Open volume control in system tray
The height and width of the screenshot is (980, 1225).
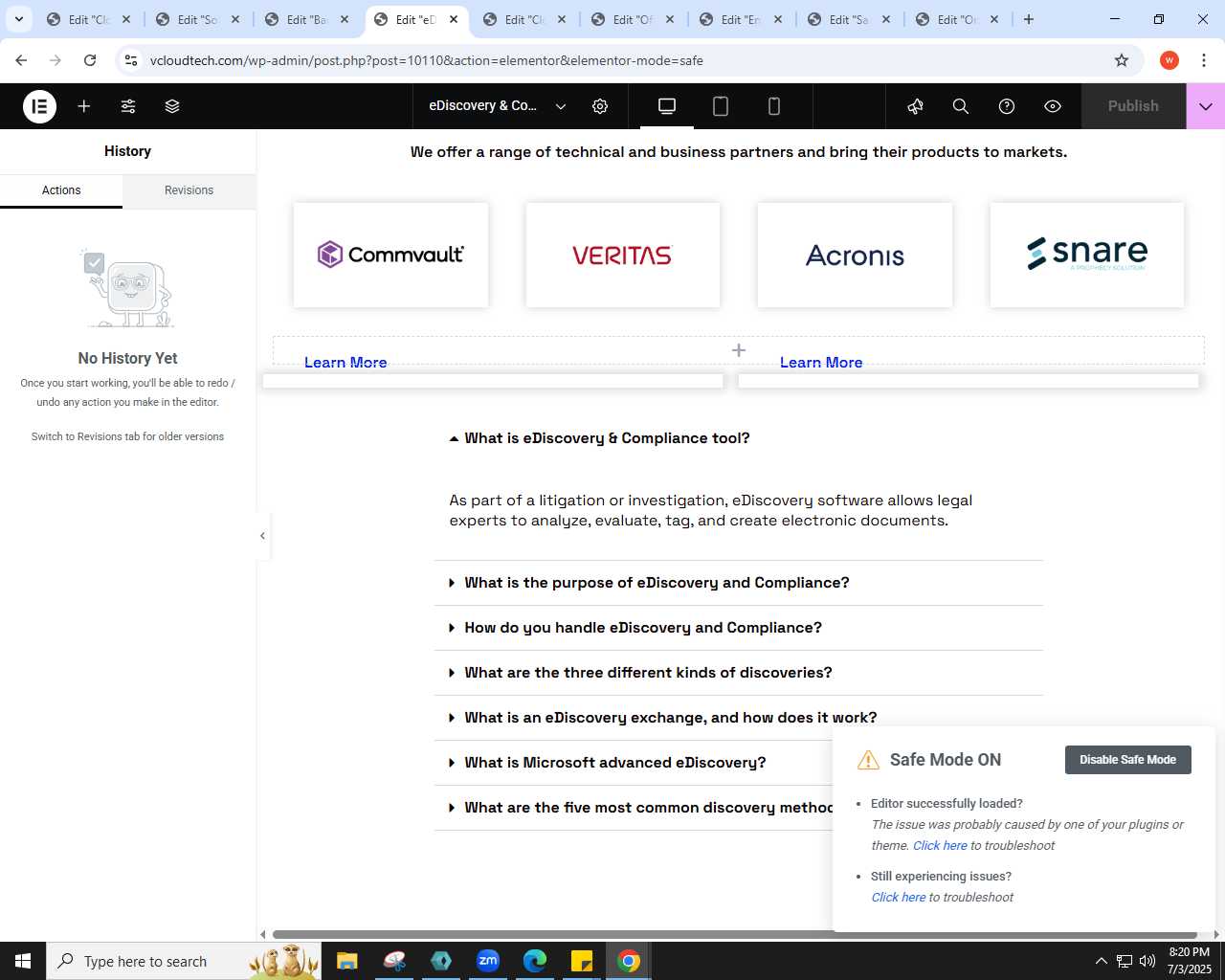tap(1147, 961)
